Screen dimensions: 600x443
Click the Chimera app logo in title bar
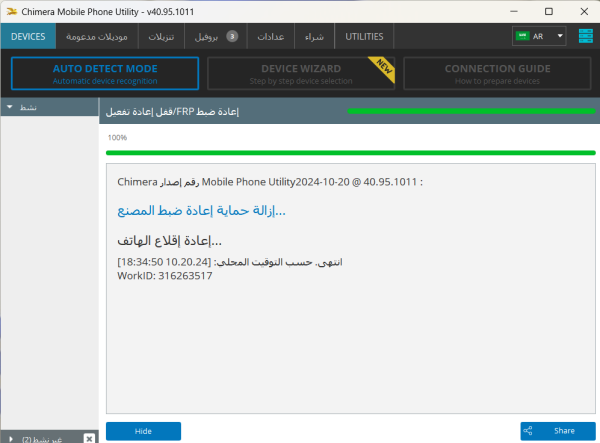tap(11, 11)
